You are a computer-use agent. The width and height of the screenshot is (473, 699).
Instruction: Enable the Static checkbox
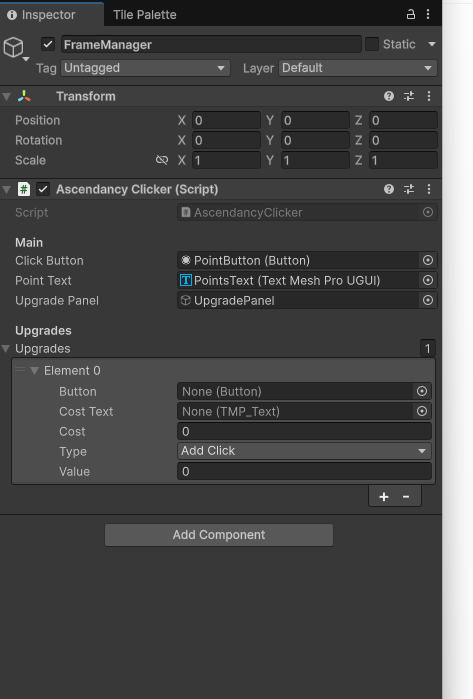(x=372, y=44)
